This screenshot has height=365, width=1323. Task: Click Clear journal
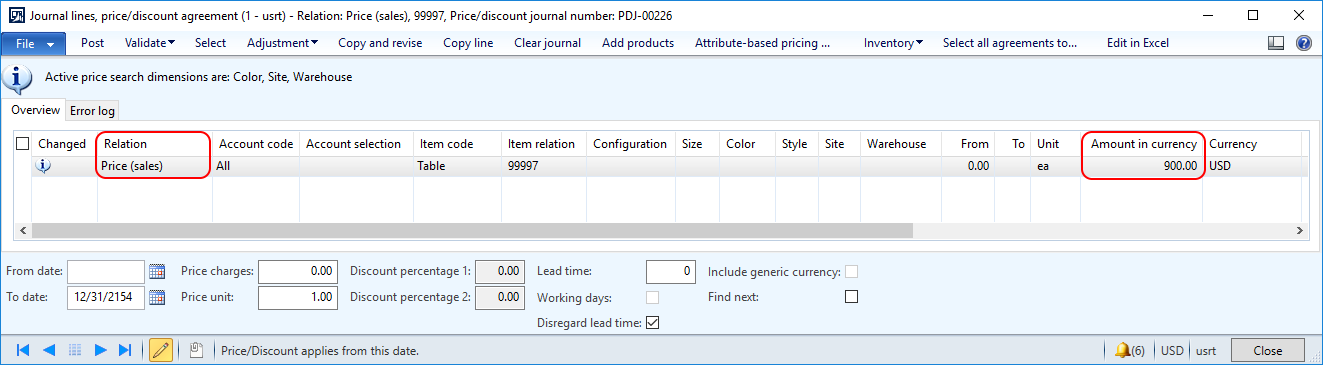(548, 43)
